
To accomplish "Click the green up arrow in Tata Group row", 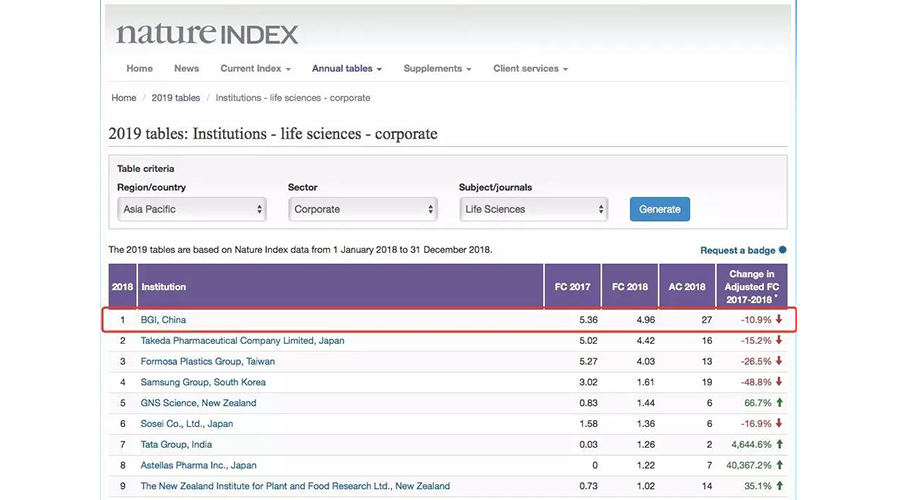I will pyautogui.click(x=779, y=444).
